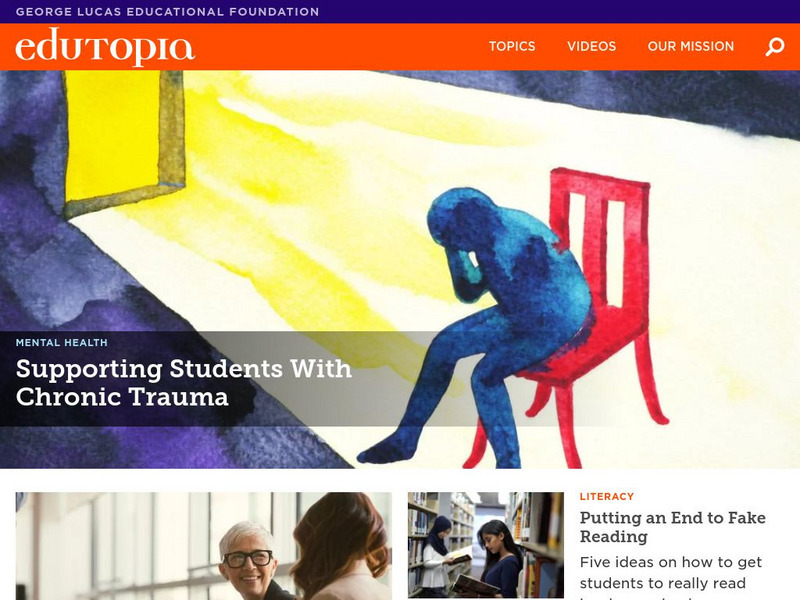This screenshot has height=600, width=800.
Task: Click the orange navigation bar background
Action: [x=337, y=47]
